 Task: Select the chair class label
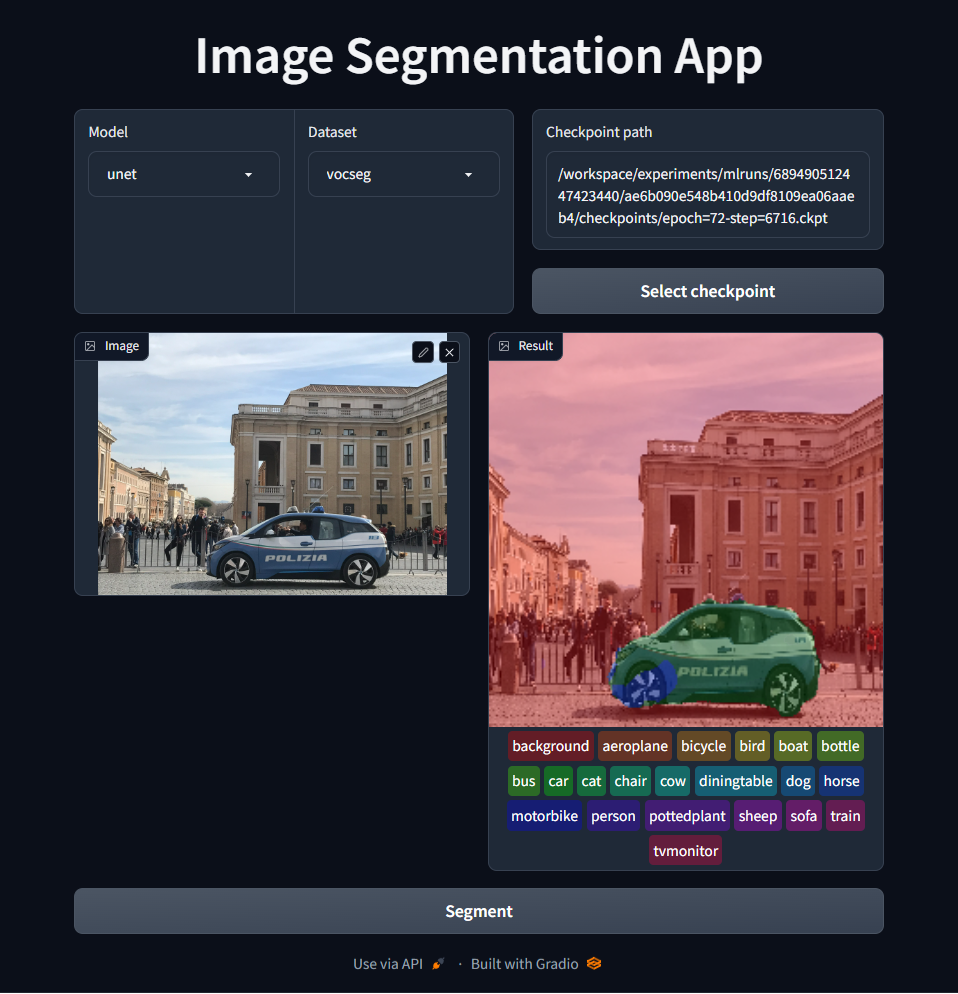tap(630, 781)
